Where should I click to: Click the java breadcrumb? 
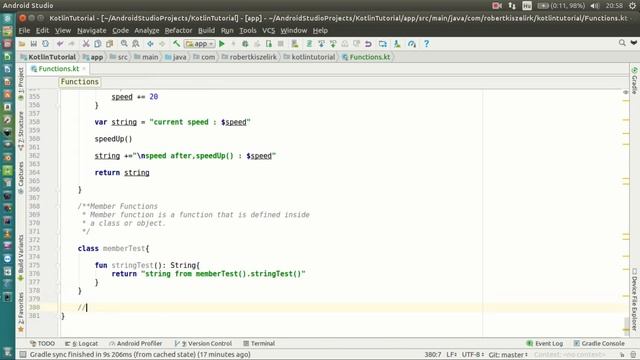(176, 57)
